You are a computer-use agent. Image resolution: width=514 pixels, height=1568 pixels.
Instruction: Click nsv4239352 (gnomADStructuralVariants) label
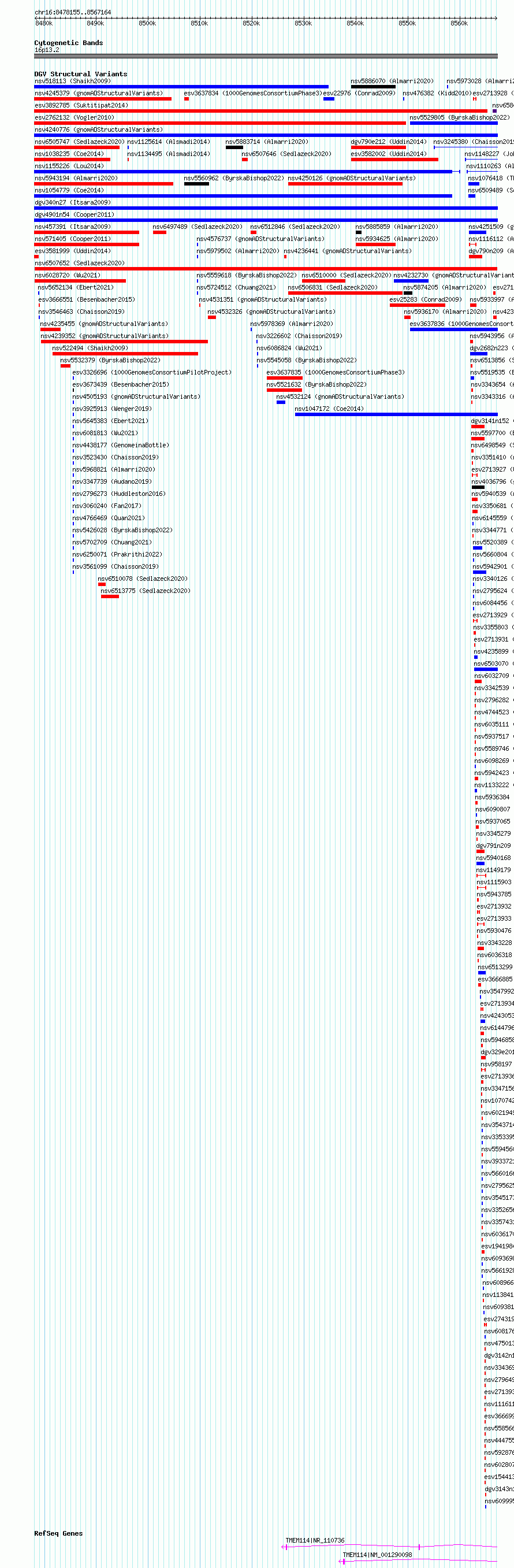[105, 336]
